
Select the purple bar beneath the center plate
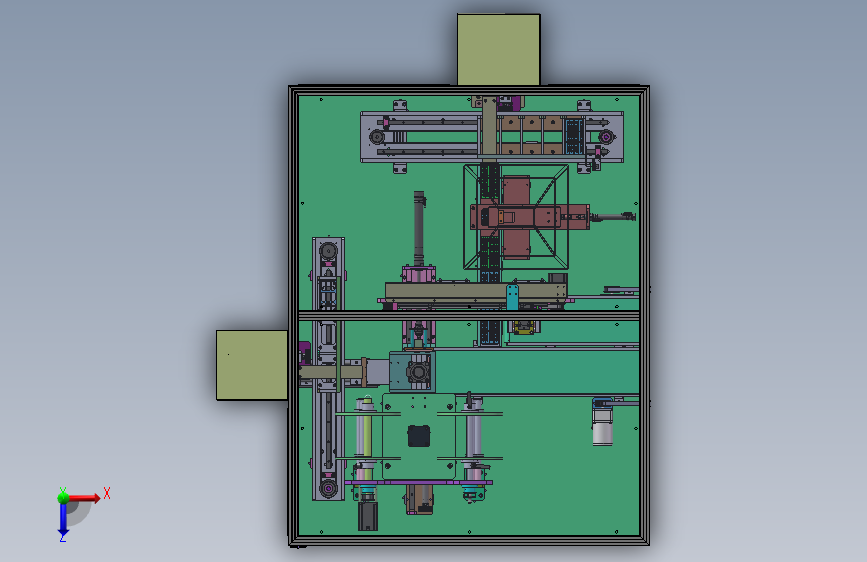(x=419, y=482)
